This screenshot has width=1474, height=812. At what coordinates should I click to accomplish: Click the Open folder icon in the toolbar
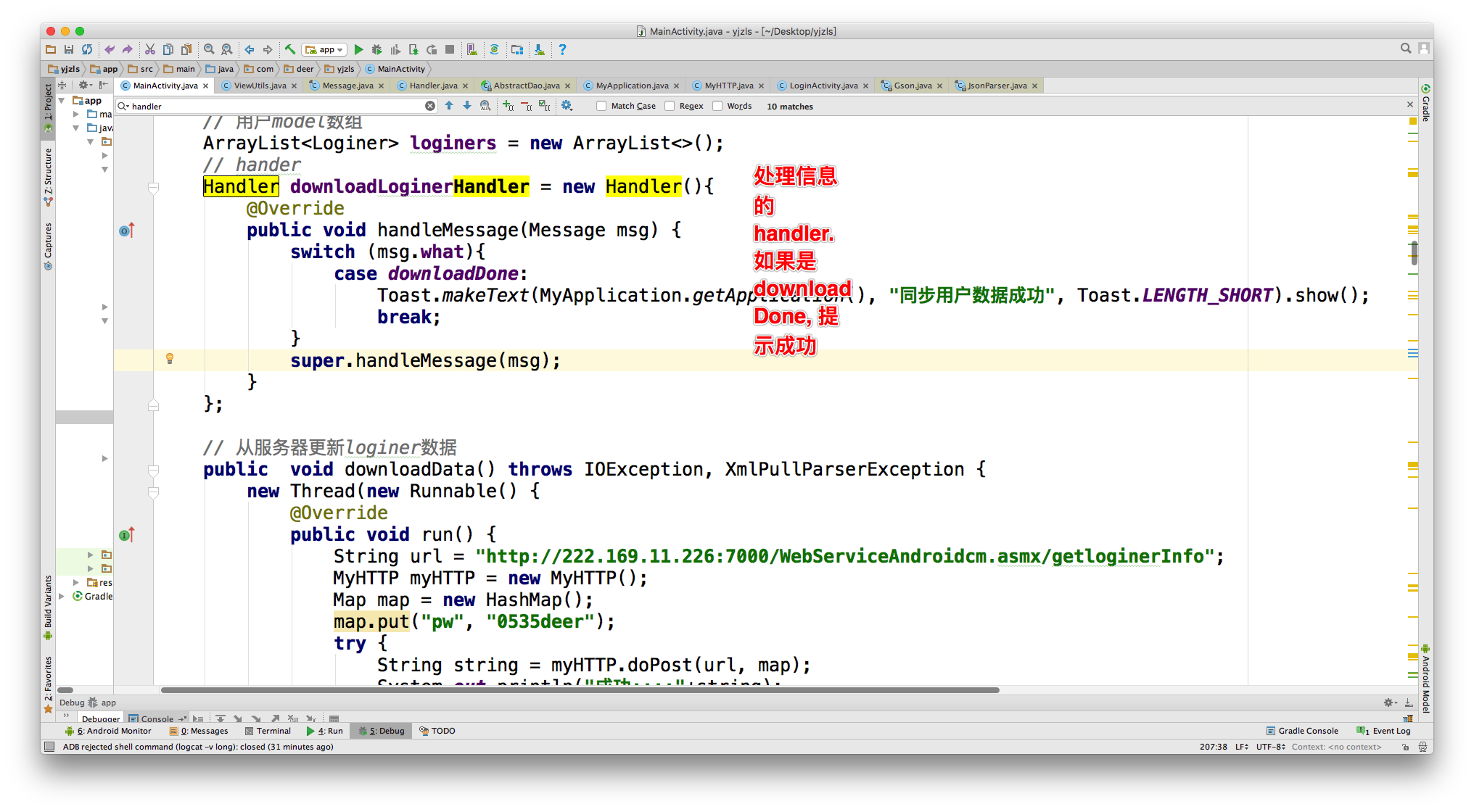point(51,49)
